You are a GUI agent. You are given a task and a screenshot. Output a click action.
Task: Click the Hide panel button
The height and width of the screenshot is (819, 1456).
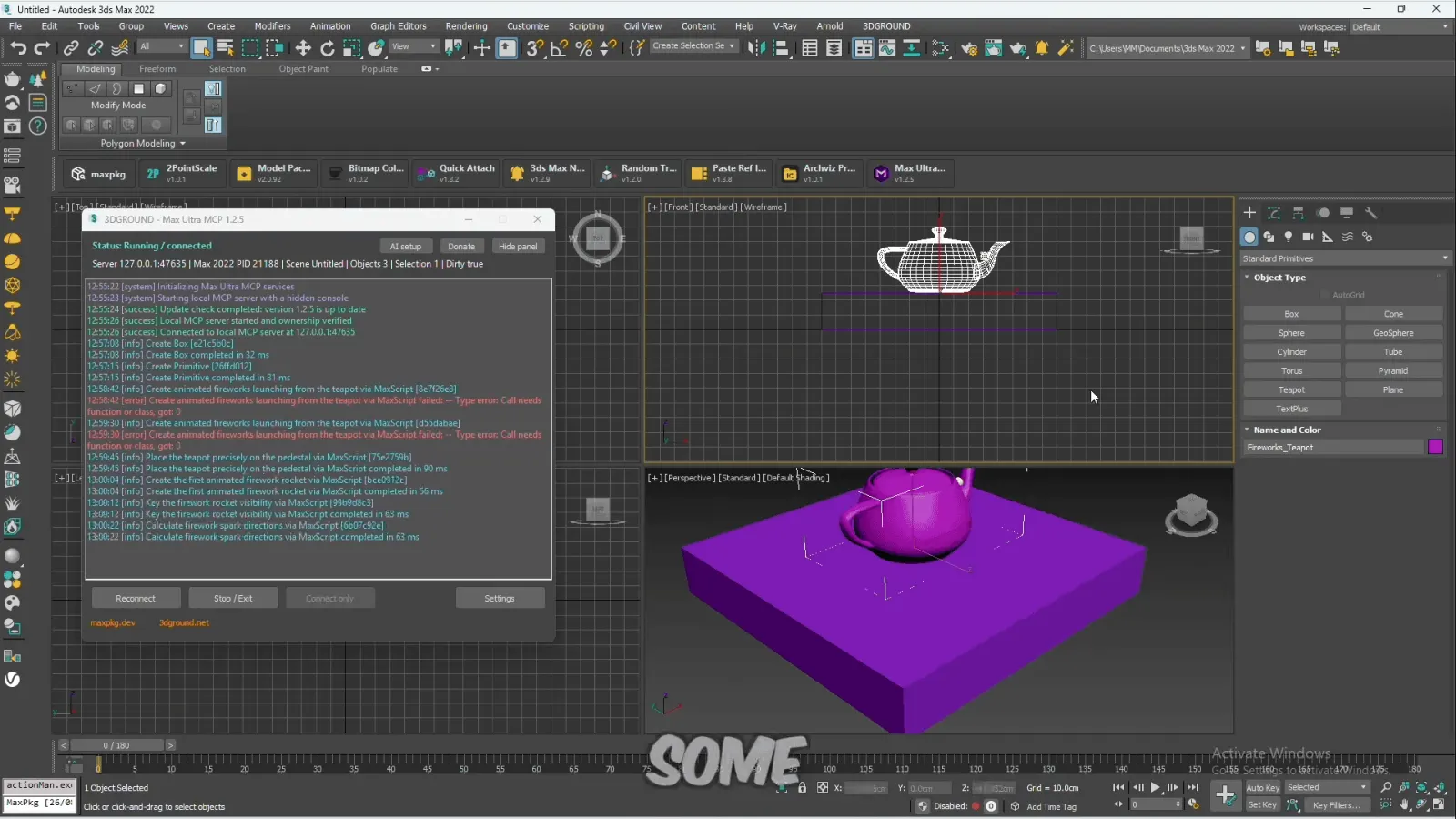click(x=518, y=246)
